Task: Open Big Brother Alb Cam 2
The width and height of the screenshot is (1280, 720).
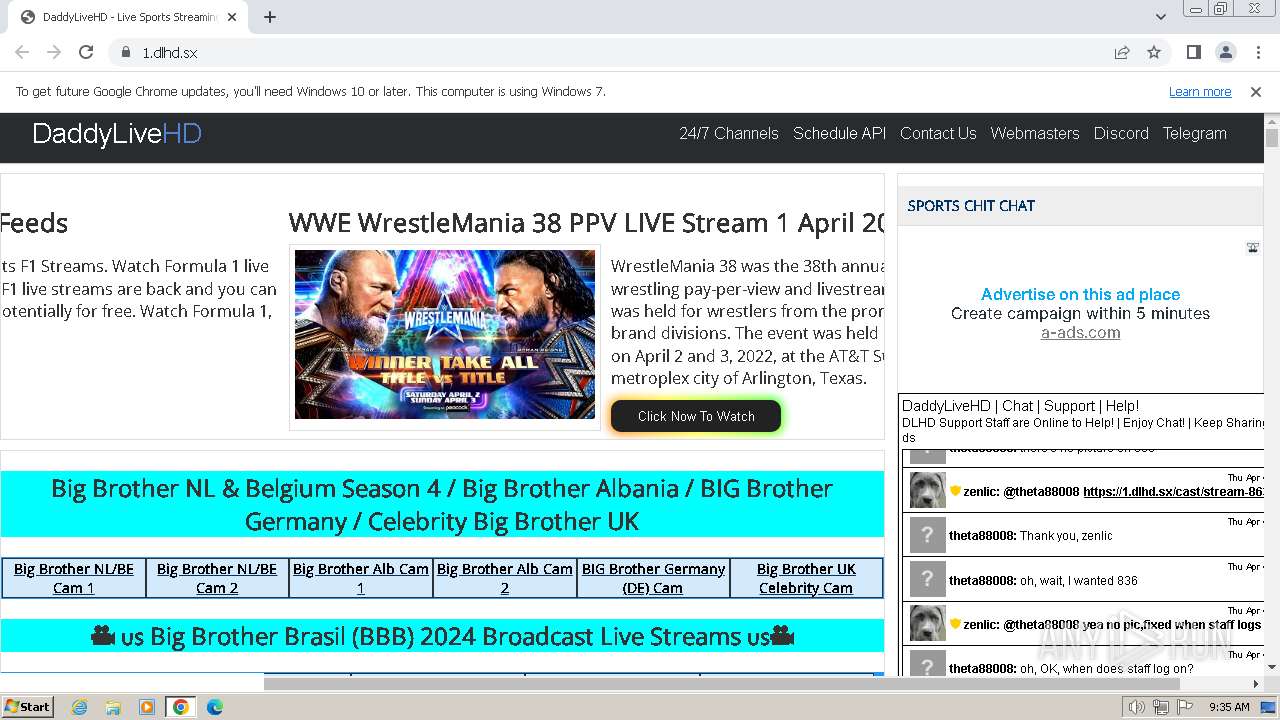Action: (x=505, y=578)
